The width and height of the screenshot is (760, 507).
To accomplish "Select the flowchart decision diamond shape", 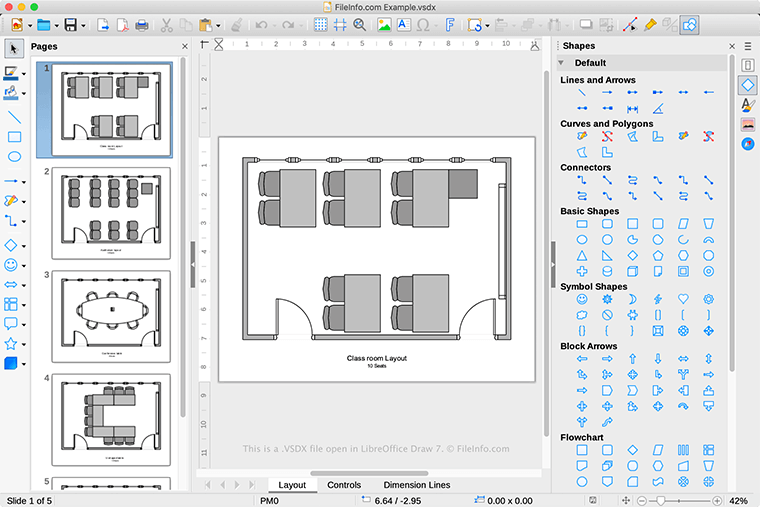I will coord(633,450).
